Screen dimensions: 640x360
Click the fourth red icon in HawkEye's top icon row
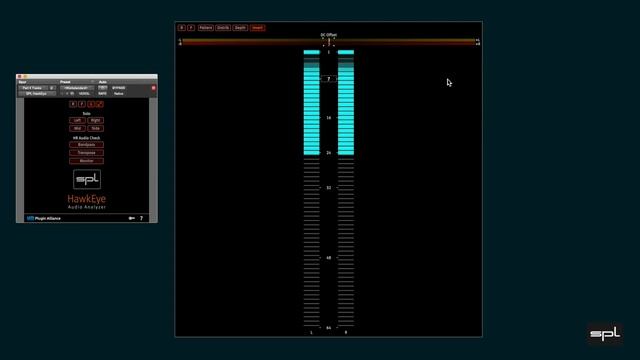click(100, 104)
